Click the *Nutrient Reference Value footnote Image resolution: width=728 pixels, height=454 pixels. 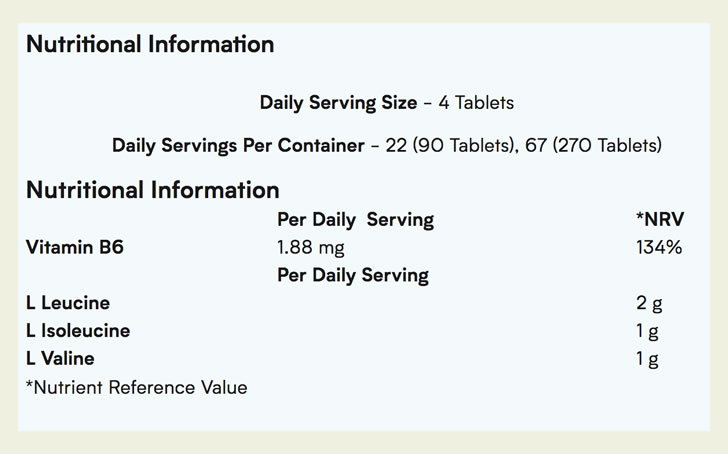point(137,387)
